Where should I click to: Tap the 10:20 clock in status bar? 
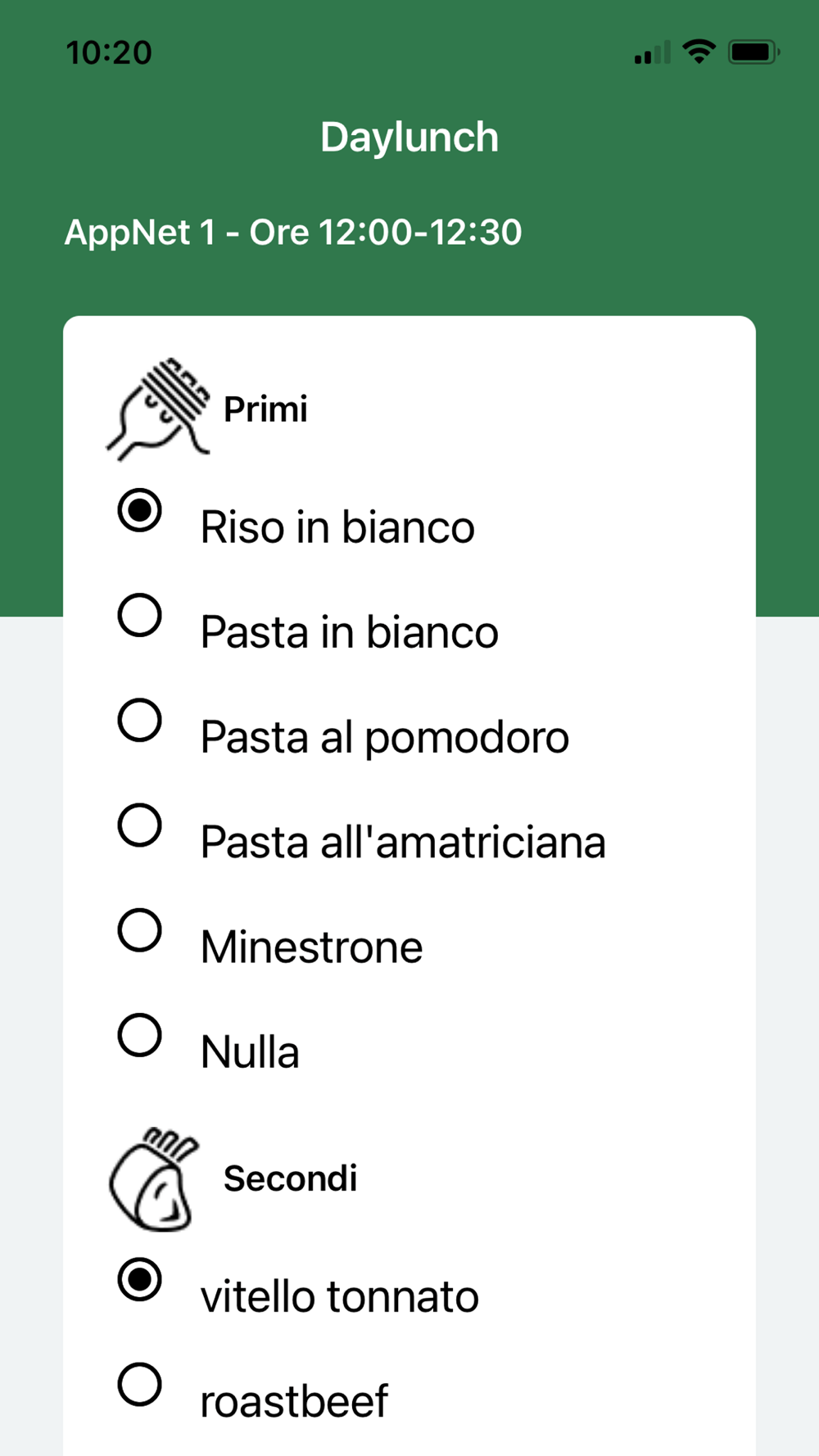pos(109,53)
